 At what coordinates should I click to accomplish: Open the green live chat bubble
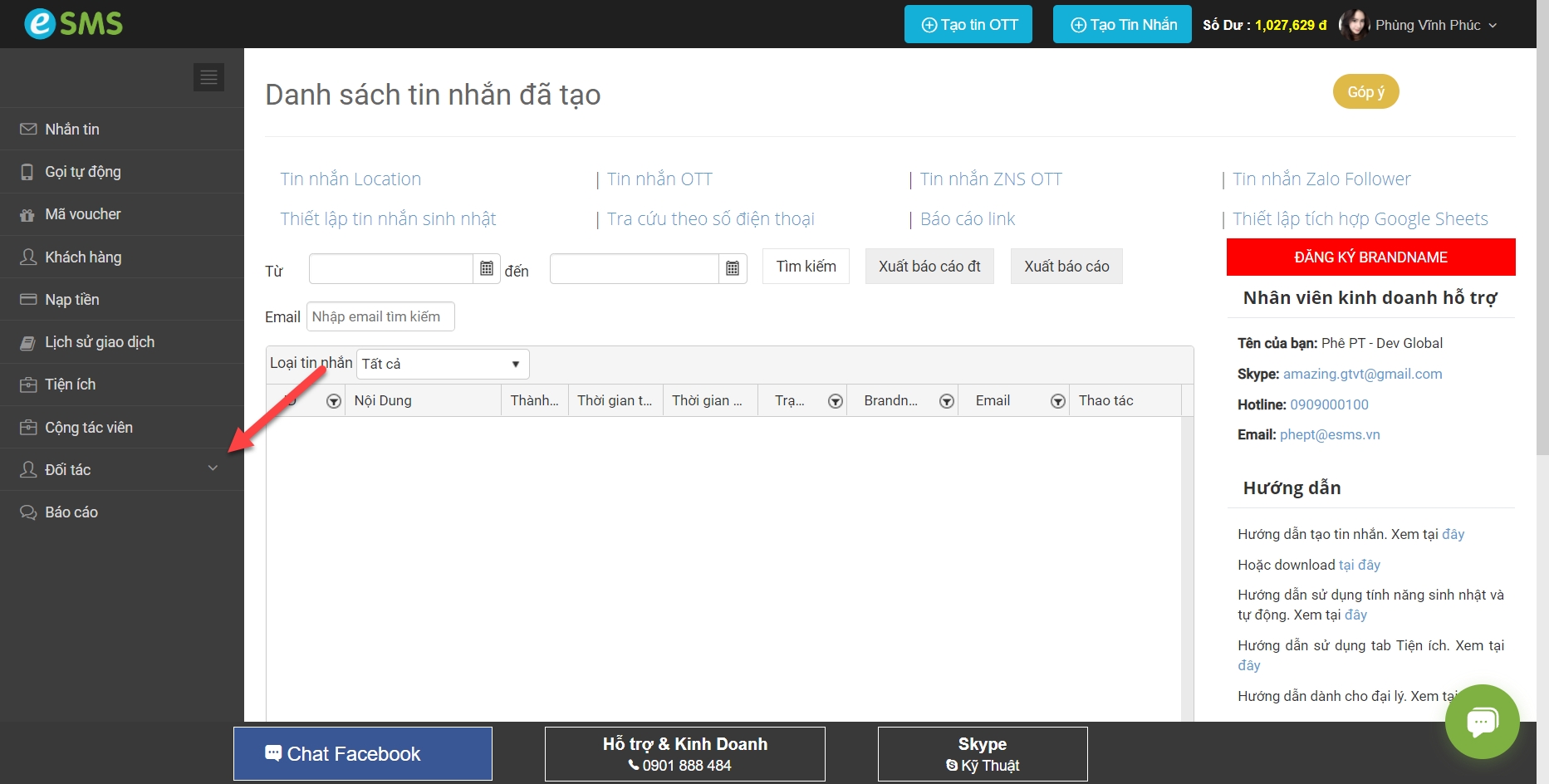[1482, 721]
